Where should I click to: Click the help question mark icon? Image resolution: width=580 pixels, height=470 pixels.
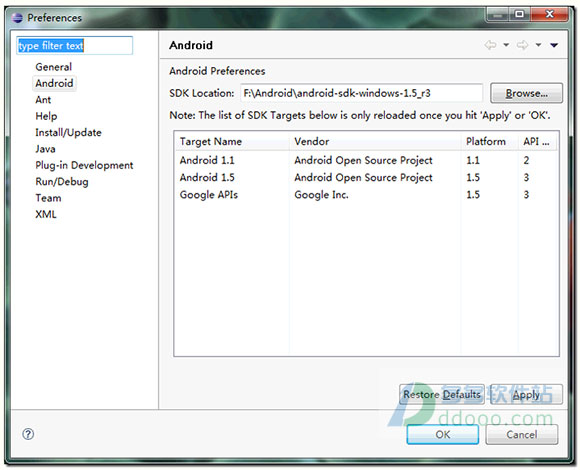(x=28, y=434)
